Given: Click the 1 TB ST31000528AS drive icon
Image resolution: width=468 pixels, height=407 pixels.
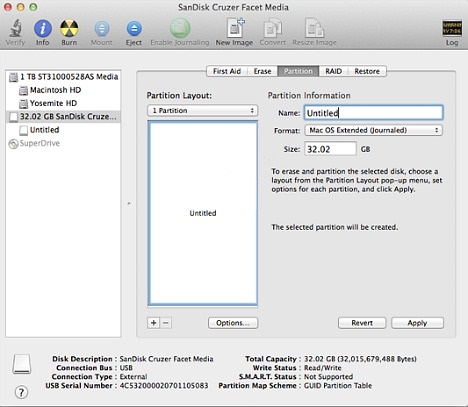Looking at the screenshot, I should [x=13, y=77].
